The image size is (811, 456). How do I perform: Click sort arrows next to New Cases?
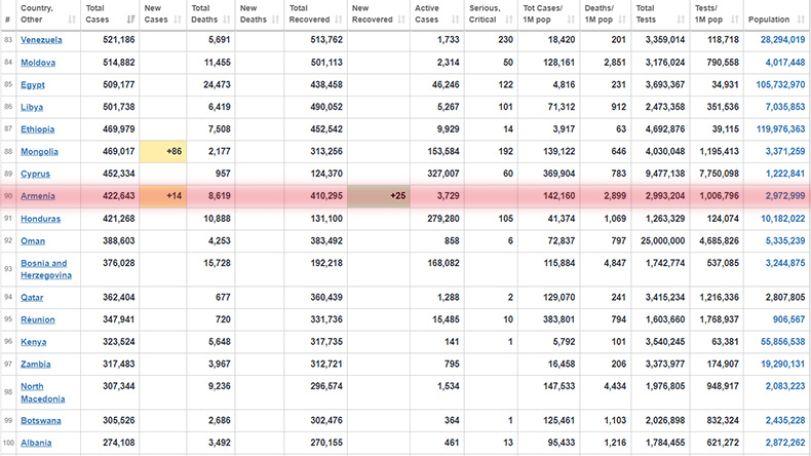click(178, 20)
